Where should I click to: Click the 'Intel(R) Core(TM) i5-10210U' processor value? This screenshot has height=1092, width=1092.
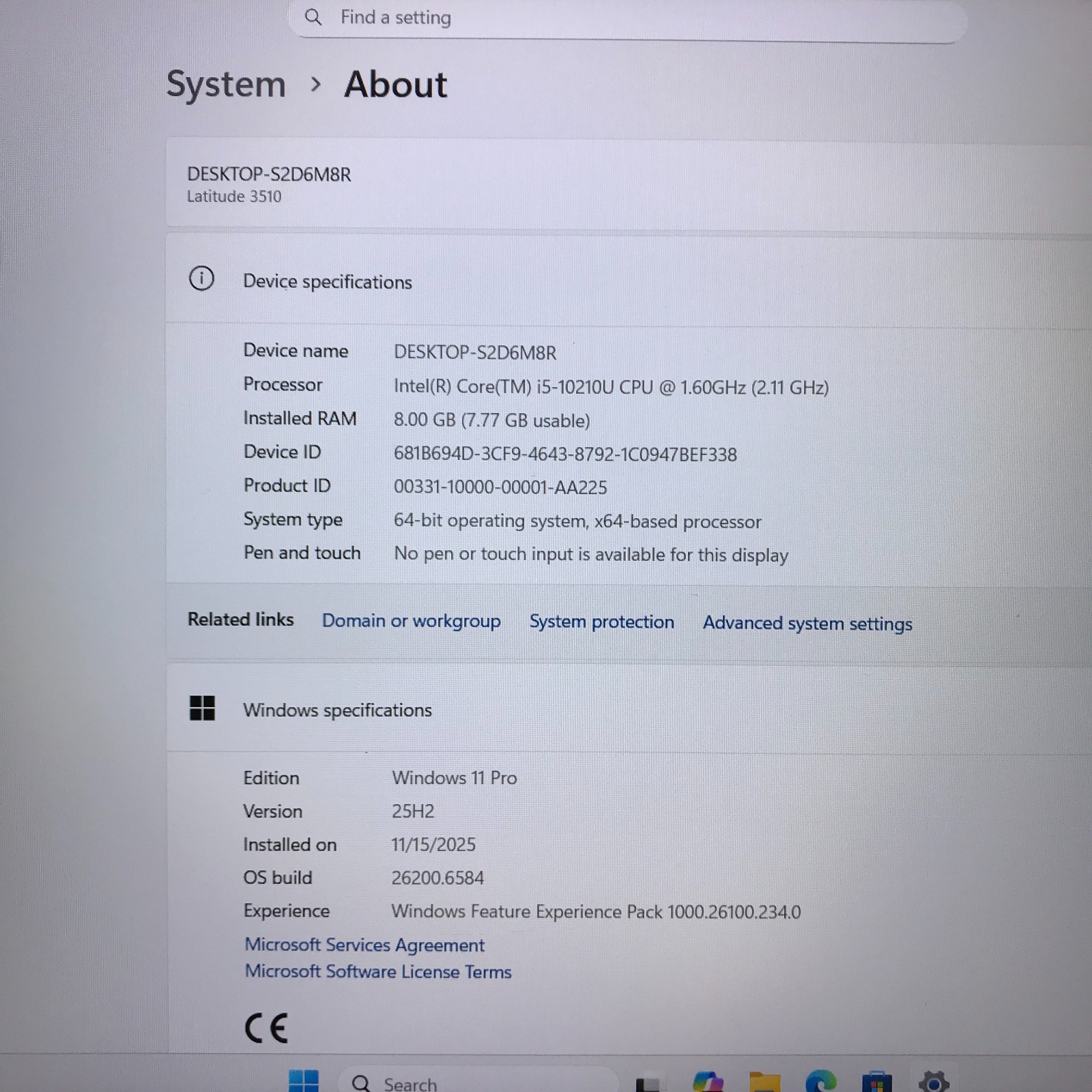tap(611, 387)
